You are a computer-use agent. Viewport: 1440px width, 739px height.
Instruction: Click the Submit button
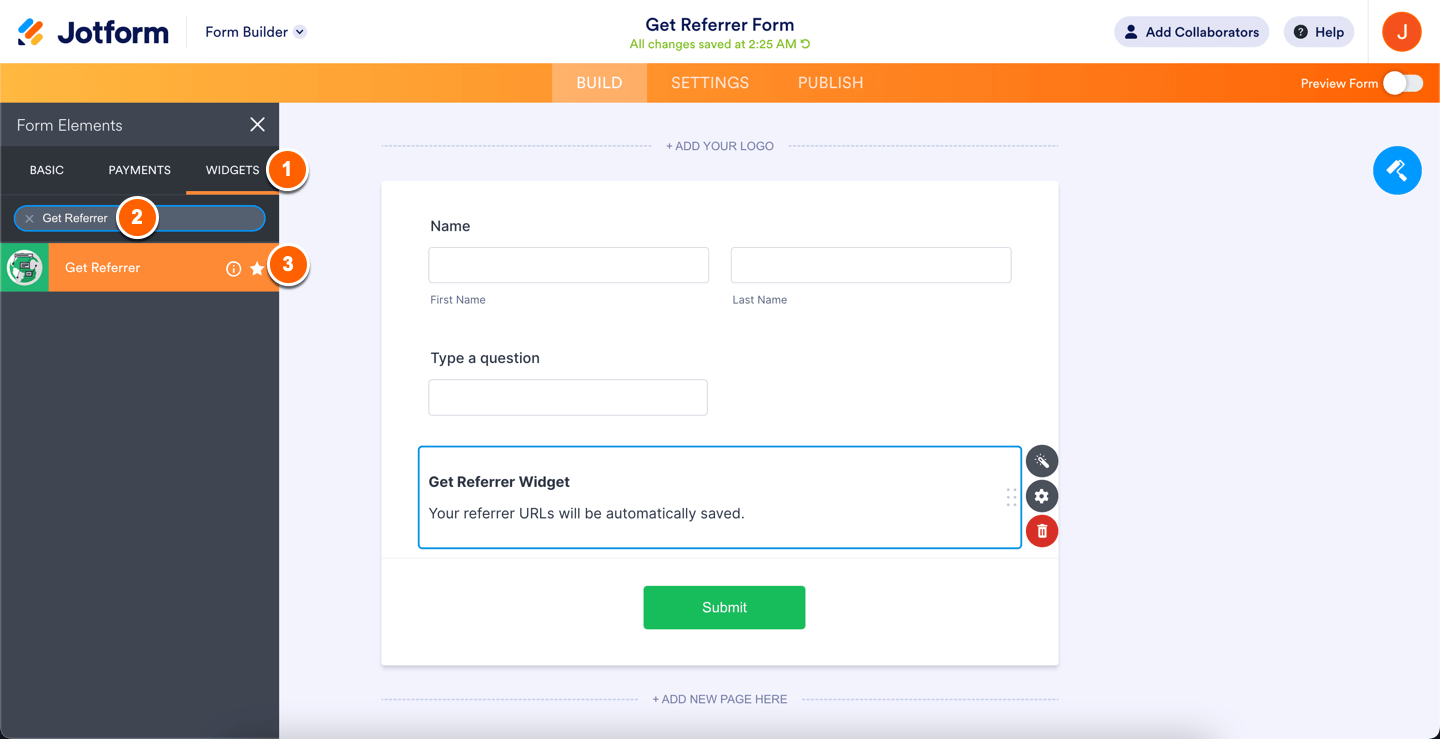coord(724,607)
